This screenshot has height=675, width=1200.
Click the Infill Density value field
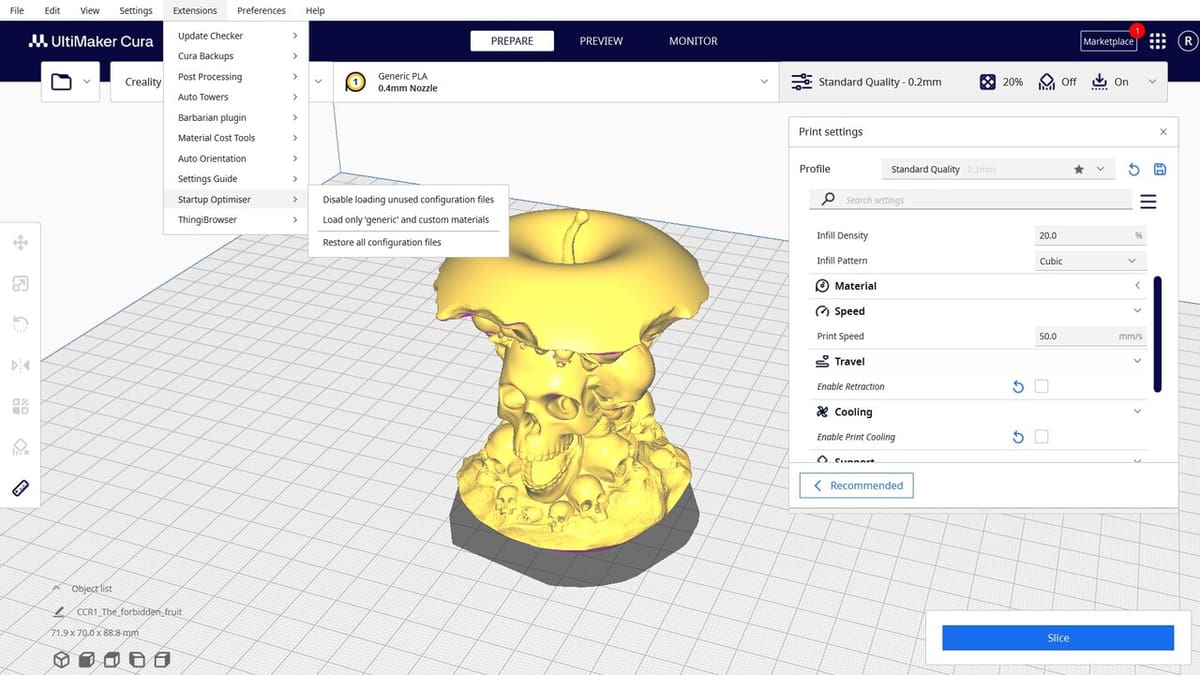1090,236
